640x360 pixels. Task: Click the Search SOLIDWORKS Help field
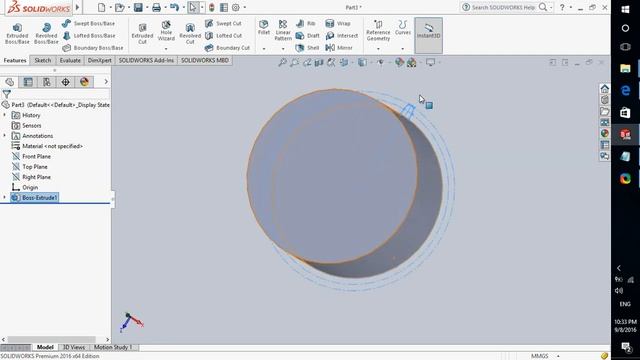503,7
